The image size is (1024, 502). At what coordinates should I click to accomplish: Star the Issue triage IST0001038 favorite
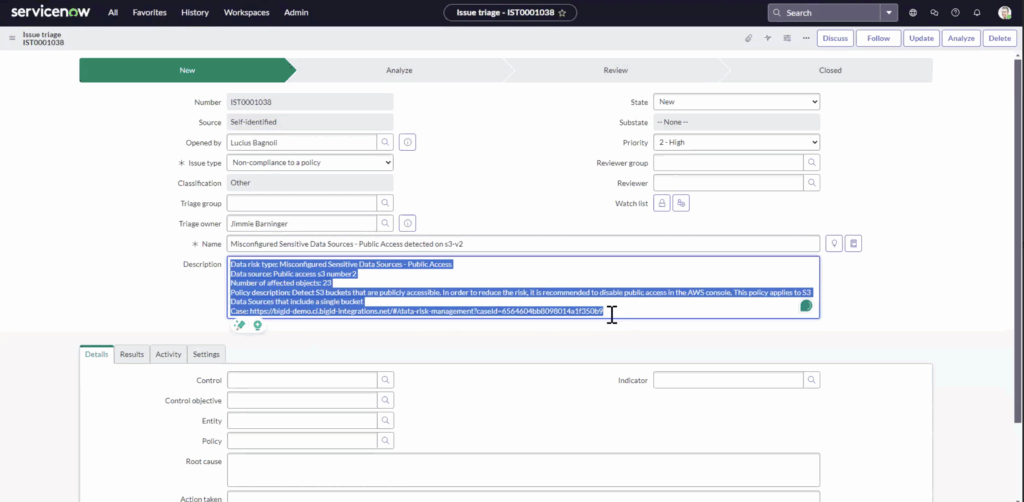(x=562, y=13)
